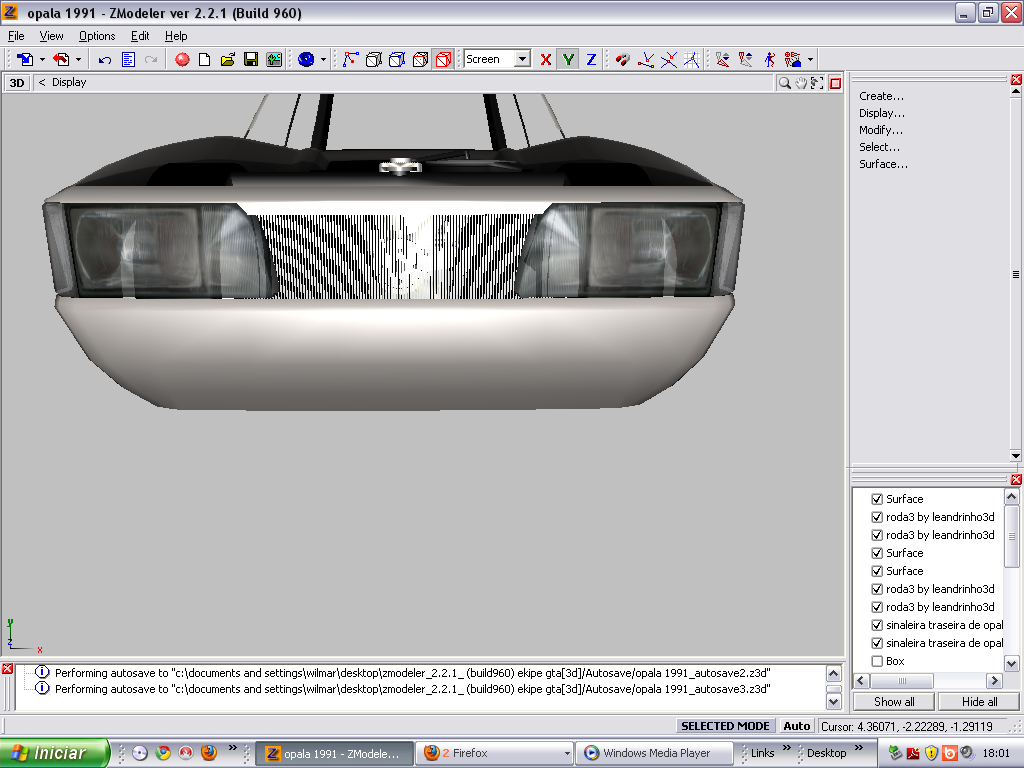The image size is (1024, 768).
Task: Click the Open folder icon
Action: point(227,59)
